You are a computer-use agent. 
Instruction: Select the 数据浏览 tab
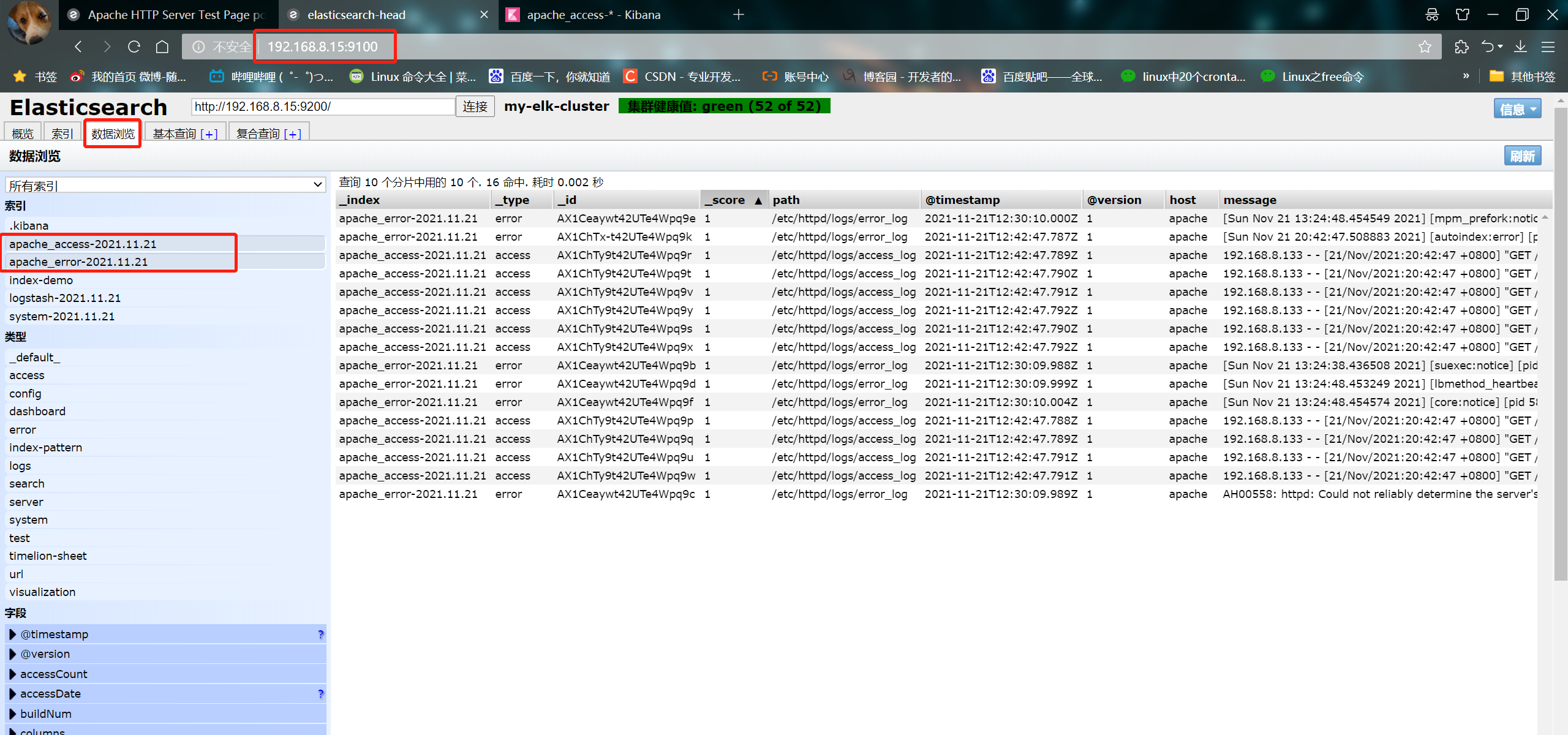point(113,134)
